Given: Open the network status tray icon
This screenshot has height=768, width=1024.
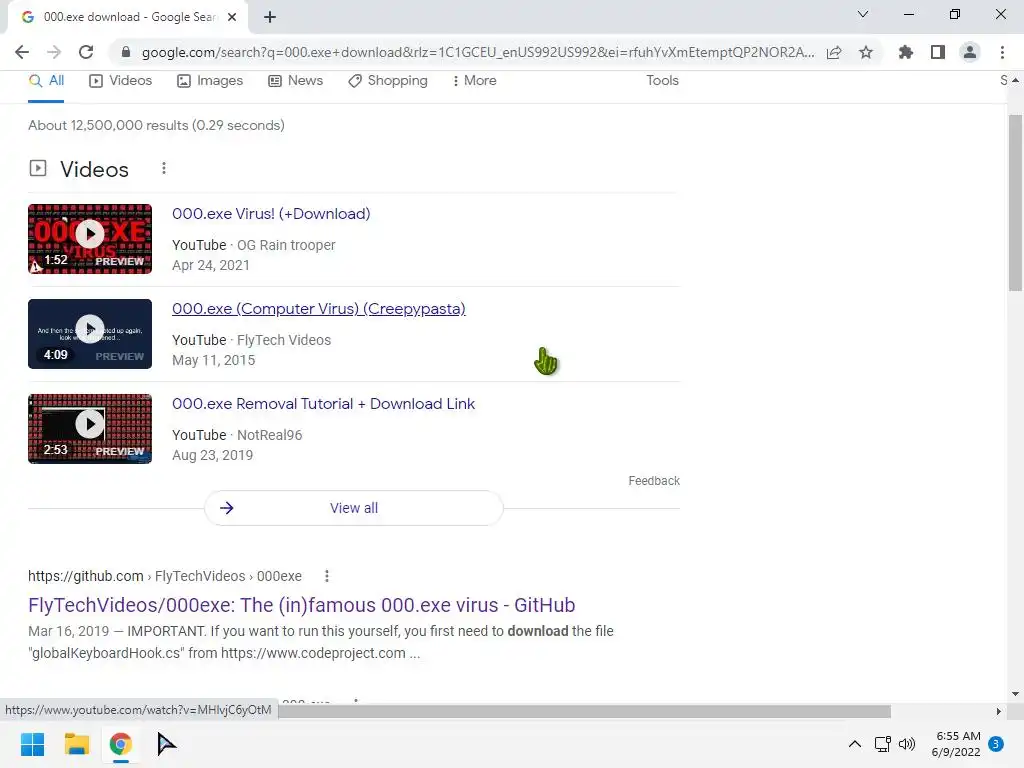Looking at the screenshot, I should [x=882, y=744].
